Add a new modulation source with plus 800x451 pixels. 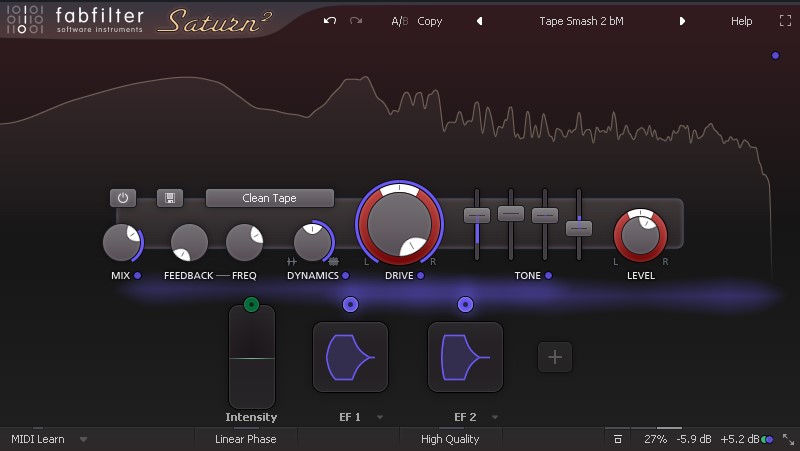coord(555,357)
